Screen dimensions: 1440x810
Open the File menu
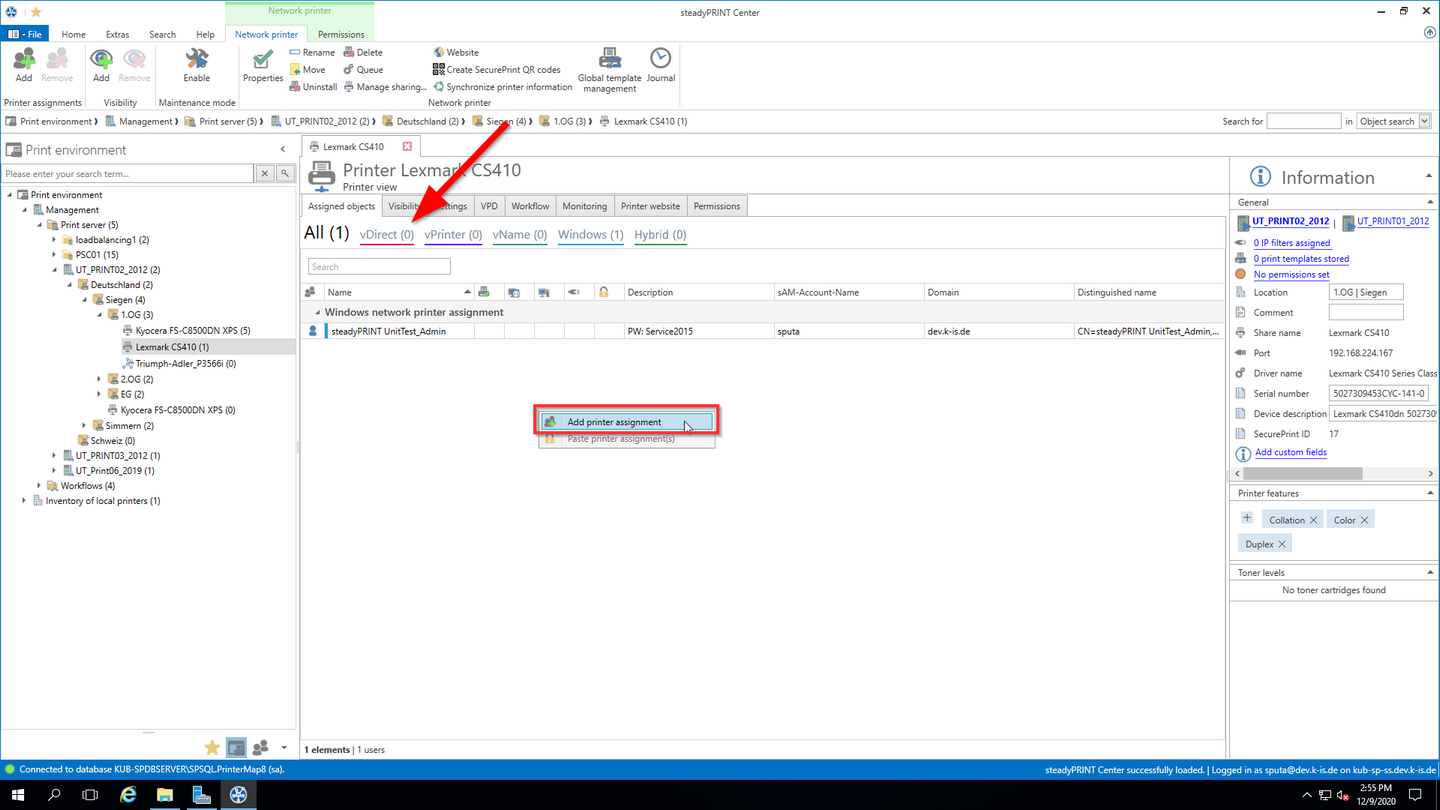tap(25, 34)
